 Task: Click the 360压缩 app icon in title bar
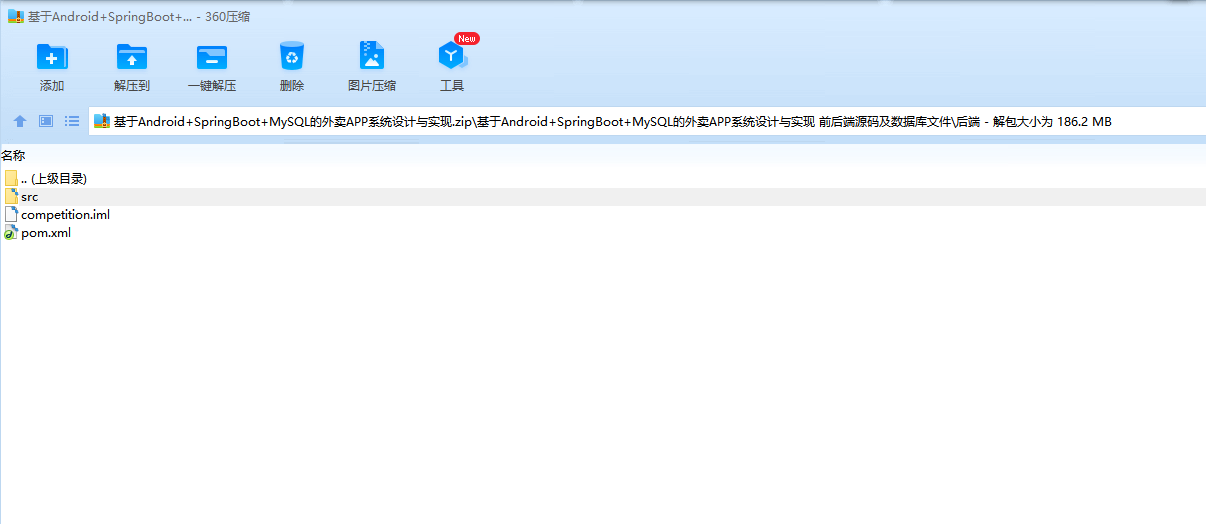(x=15, y=17)
